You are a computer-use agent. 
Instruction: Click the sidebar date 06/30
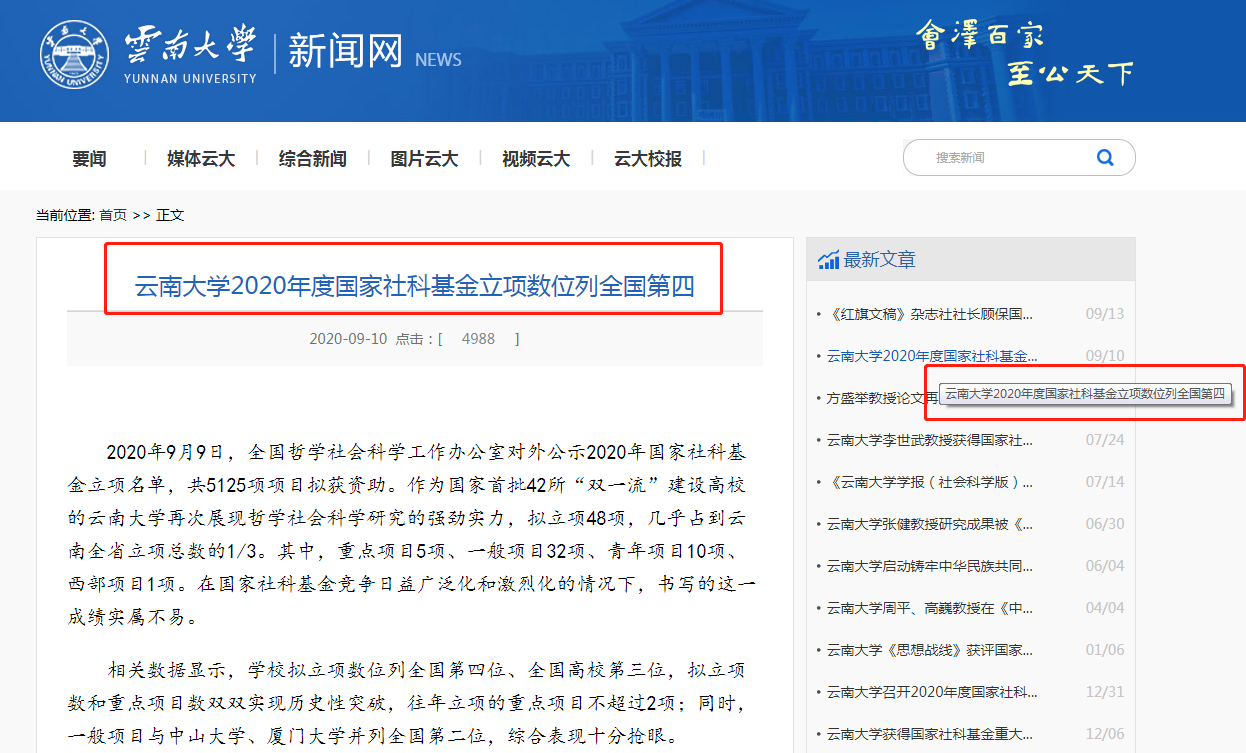tap(1105, 524)
